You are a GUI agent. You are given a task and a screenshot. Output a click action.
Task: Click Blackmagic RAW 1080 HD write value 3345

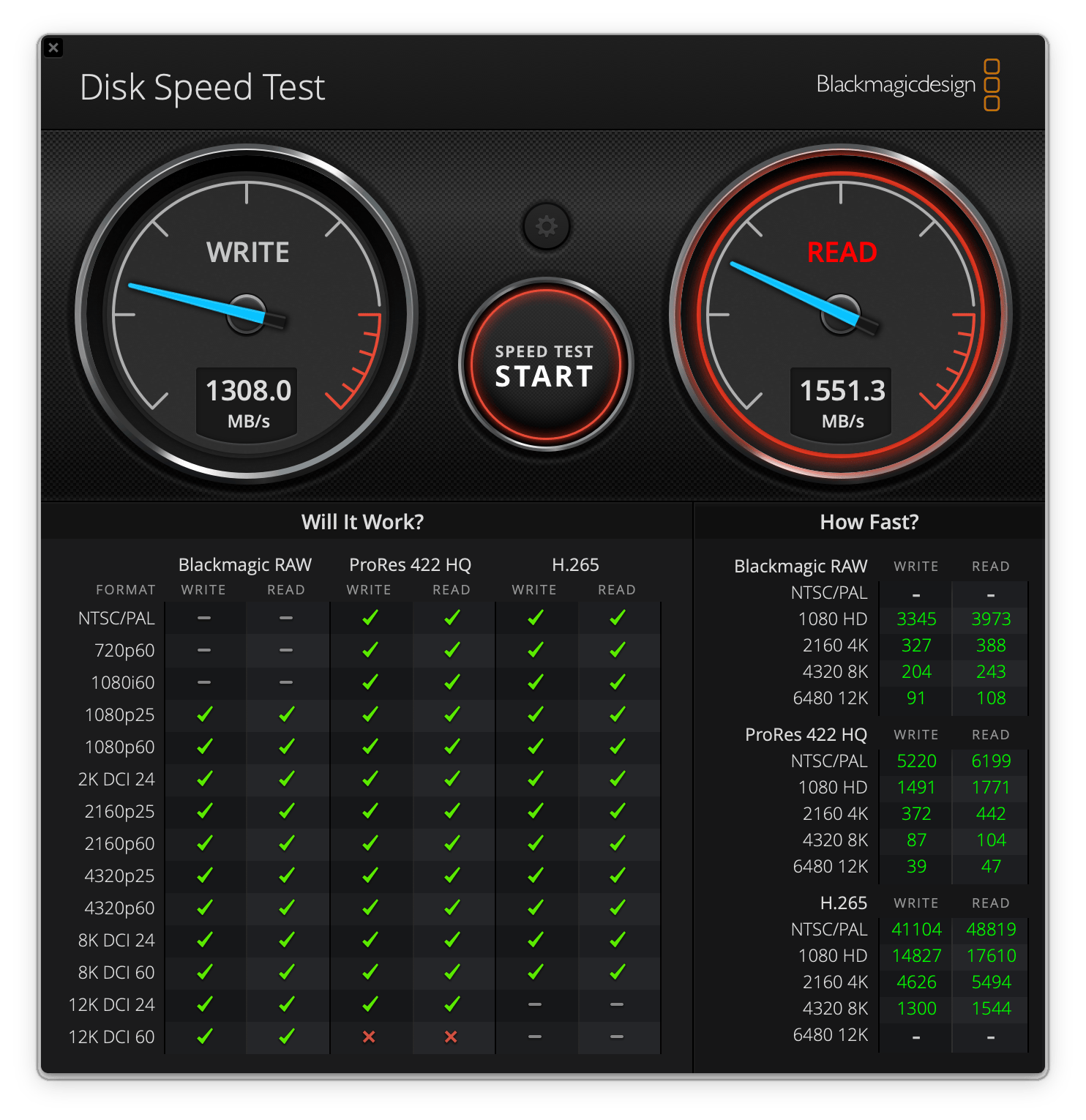point(916,619)
